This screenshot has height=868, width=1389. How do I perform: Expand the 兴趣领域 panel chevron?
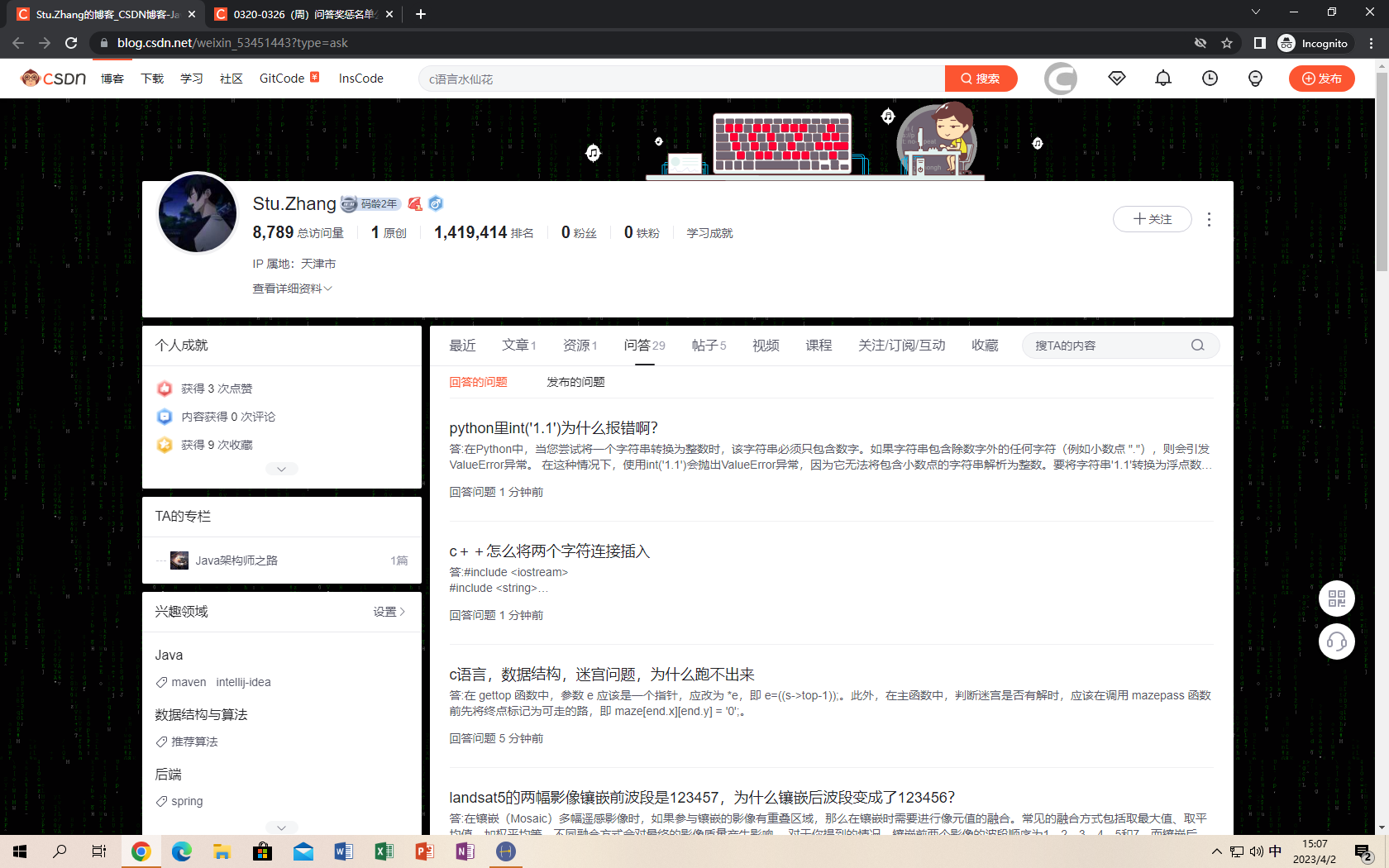pyautogui.click(x=282, y=827)
